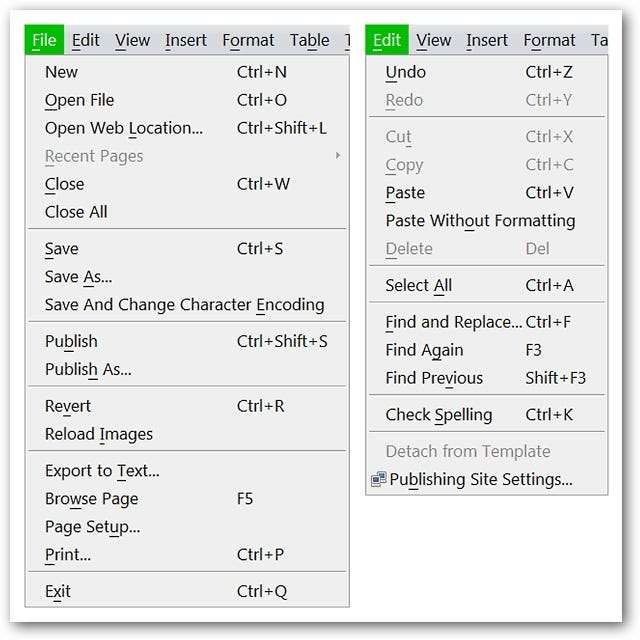Click Select All in Edit menu

coord(418,286)
